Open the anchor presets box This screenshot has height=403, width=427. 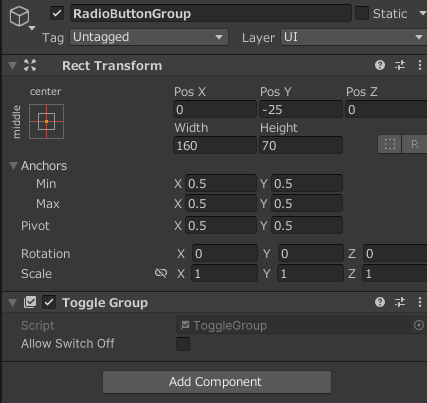tap(46, 121)
